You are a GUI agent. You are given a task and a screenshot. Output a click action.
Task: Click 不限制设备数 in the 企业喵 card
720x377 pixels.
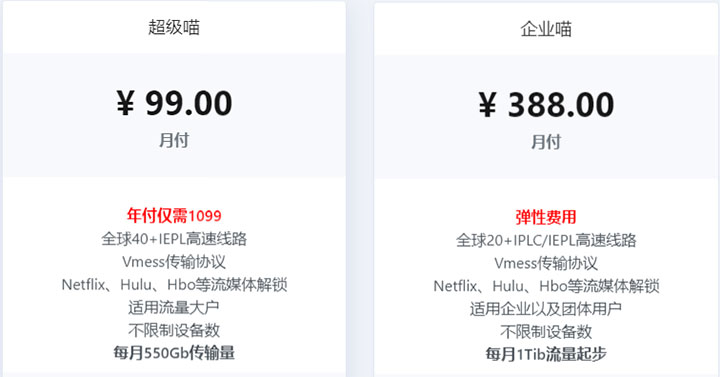546,332
